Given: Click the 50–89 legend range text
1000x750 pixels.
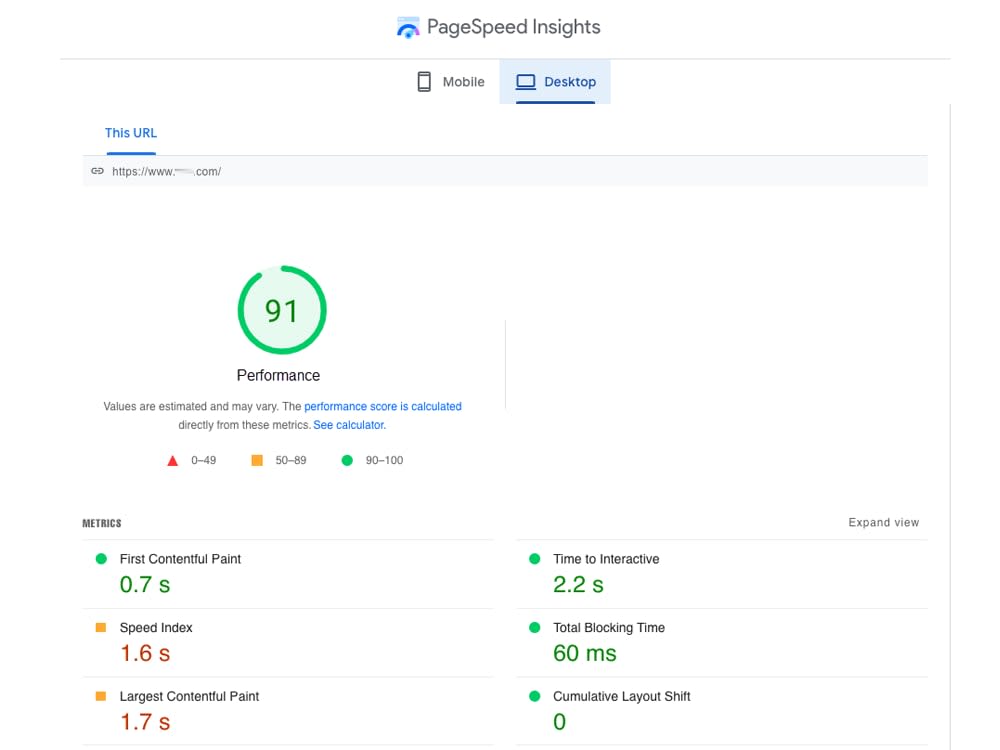Looking at the screenshot, I should pyautogui.click(x=291, y=460).
